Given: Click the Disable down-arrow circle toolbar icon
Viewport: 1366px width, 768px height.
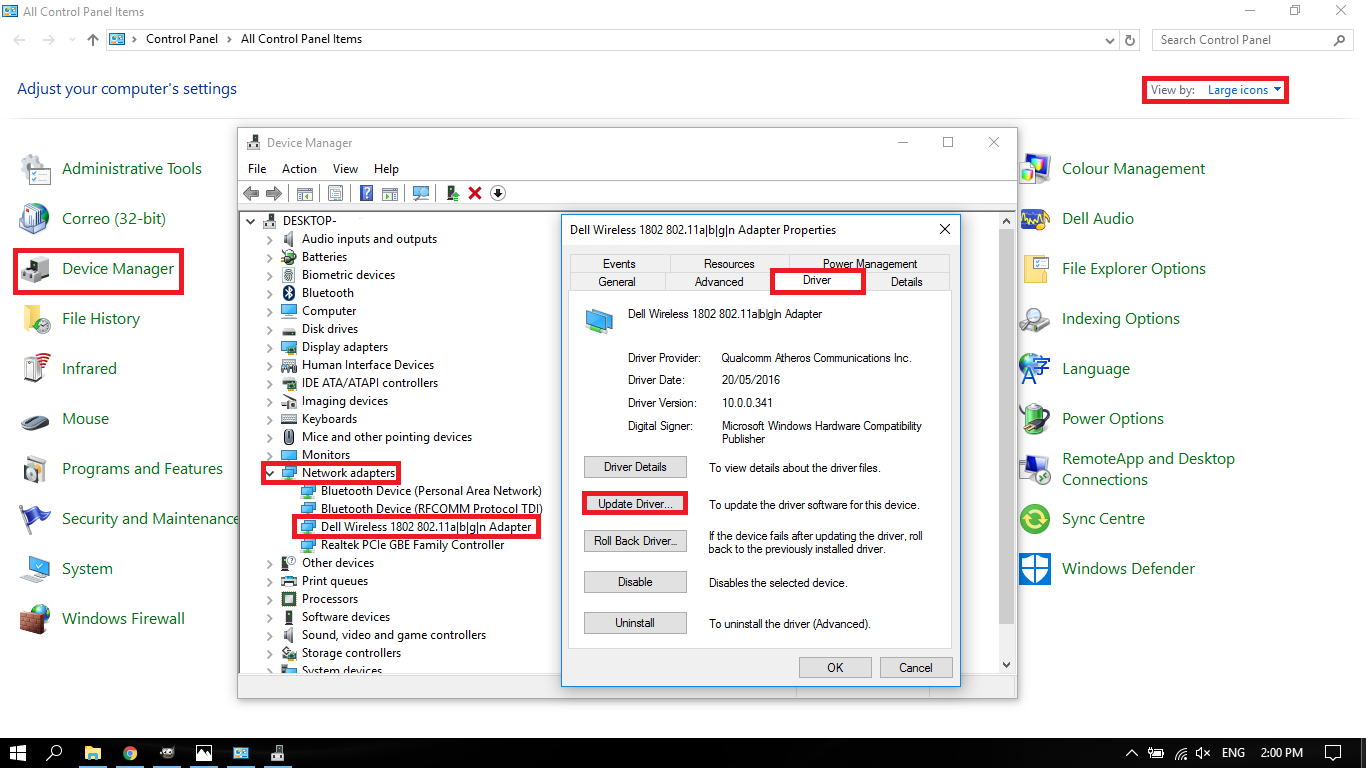Looking at the screenshot, I should pyautogui.click(x=498, y=193).
